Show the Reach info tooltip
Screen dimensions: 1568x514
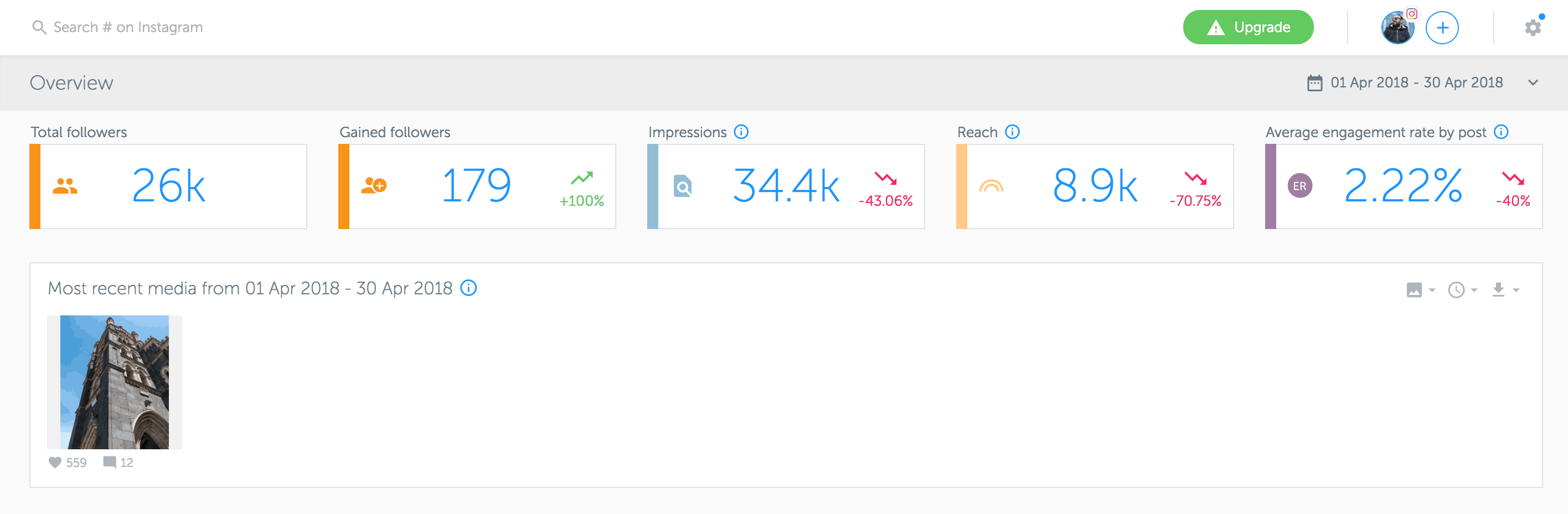tap(1012, 131)
